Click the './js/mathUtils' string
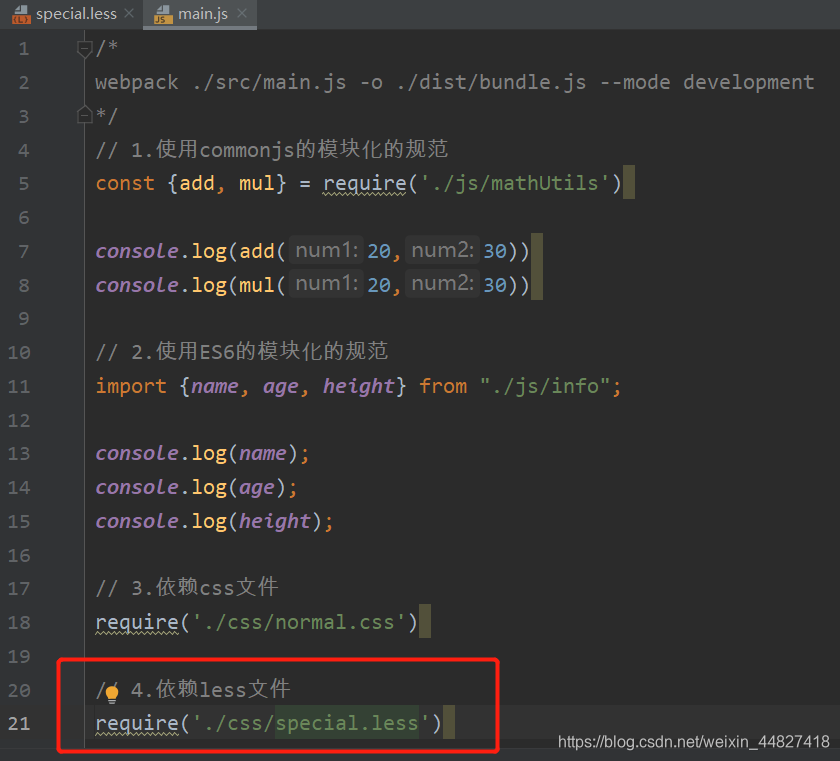The width and height of the screenshot is (840, 761). point(515,183)
